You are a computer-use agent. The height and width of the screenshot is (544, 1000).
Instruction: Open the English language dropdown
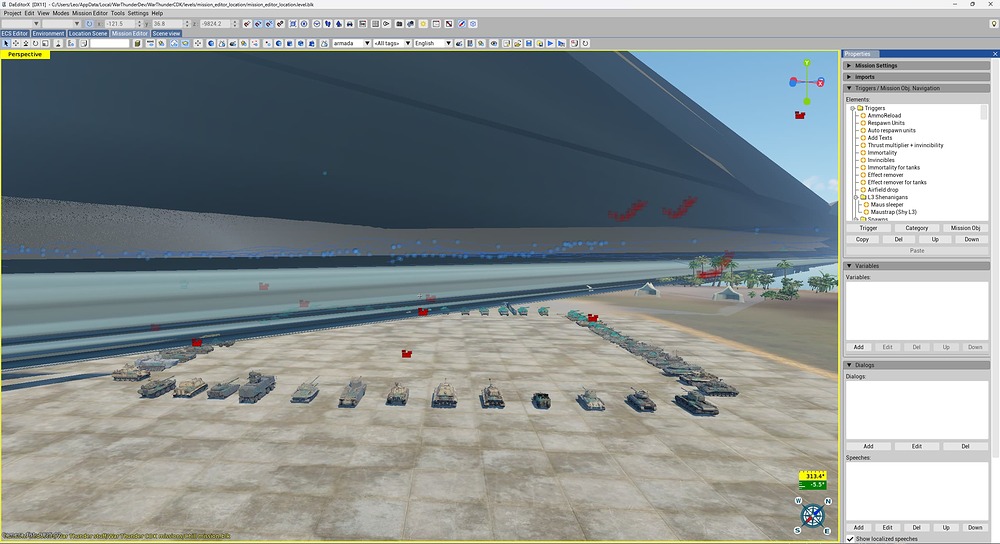[x=433, y=43]
